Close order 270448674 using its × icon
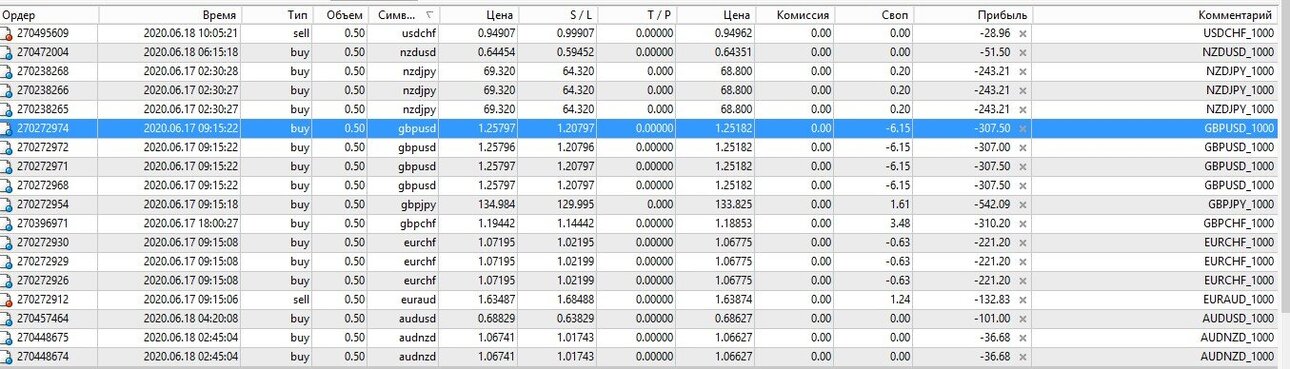The image size is (1290, 369). coord(1022,356)
